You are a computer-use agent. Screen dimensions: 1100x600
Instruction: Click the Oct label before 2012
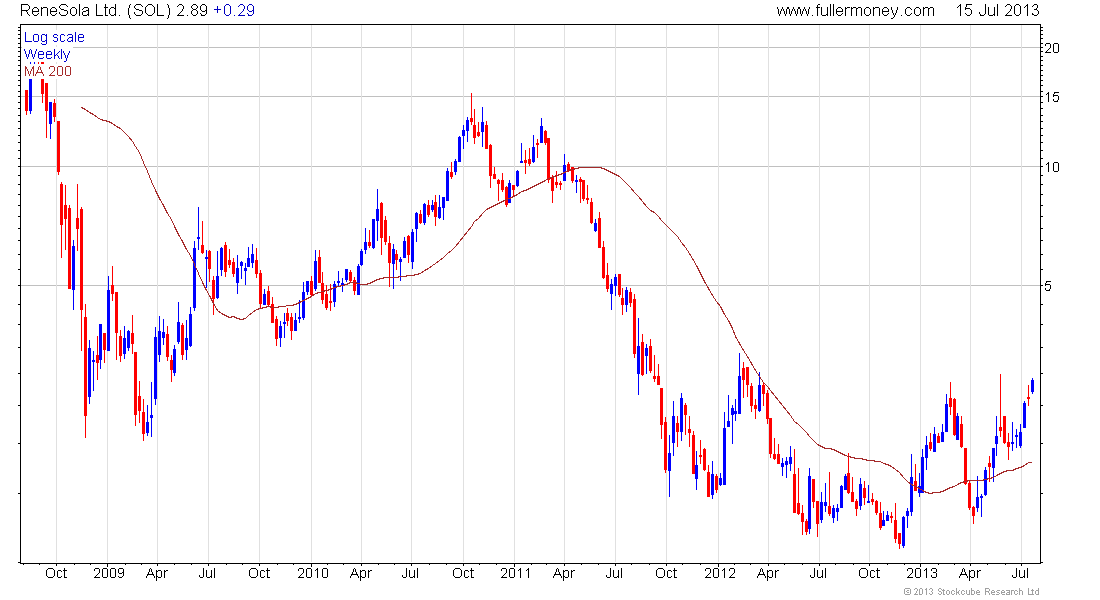click(x=666, y=573)
